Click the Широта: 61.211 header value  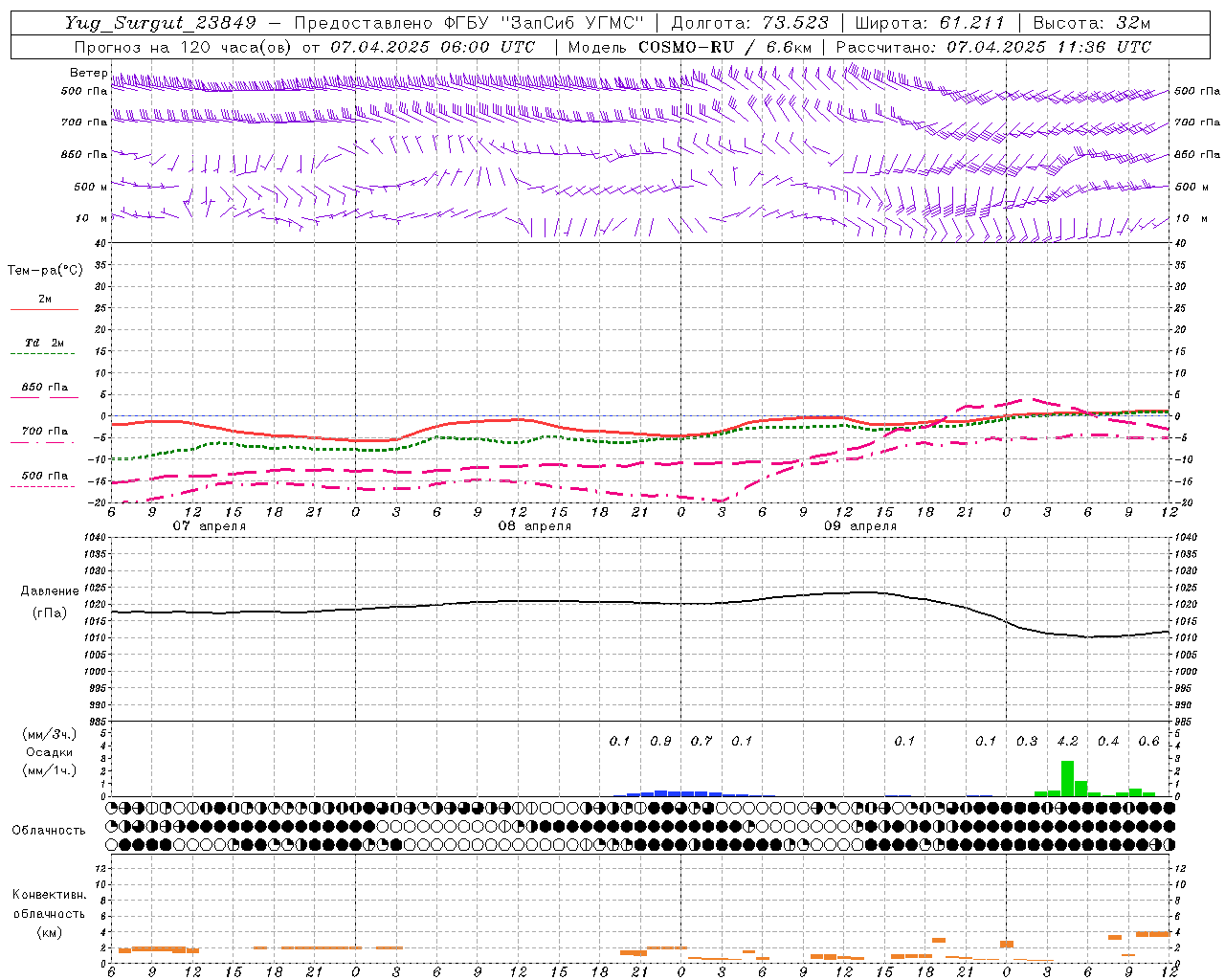[x=930, y=23]
